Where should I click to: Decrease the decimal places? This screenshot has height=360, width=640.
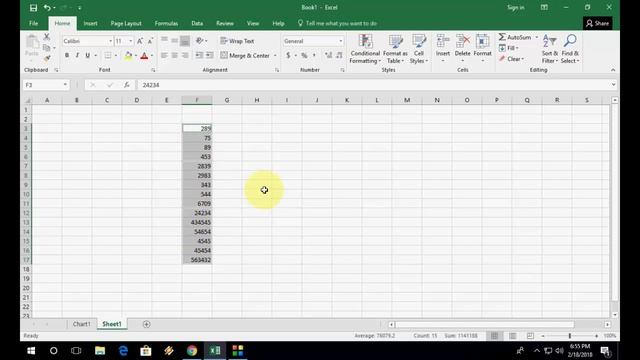point(339,56)
